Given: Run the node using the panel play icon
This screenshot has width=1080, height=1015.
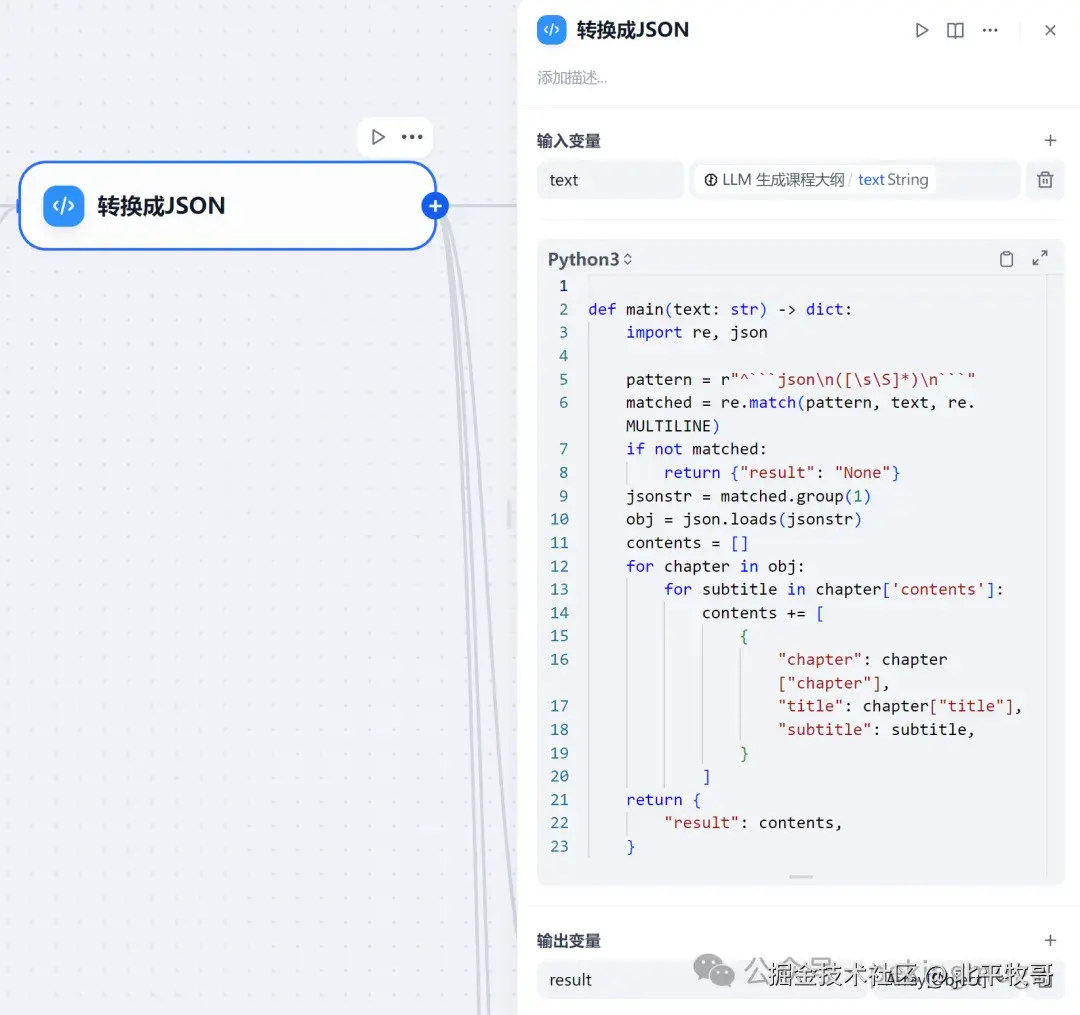Looking at the screenshot, I should click(922, 30).
